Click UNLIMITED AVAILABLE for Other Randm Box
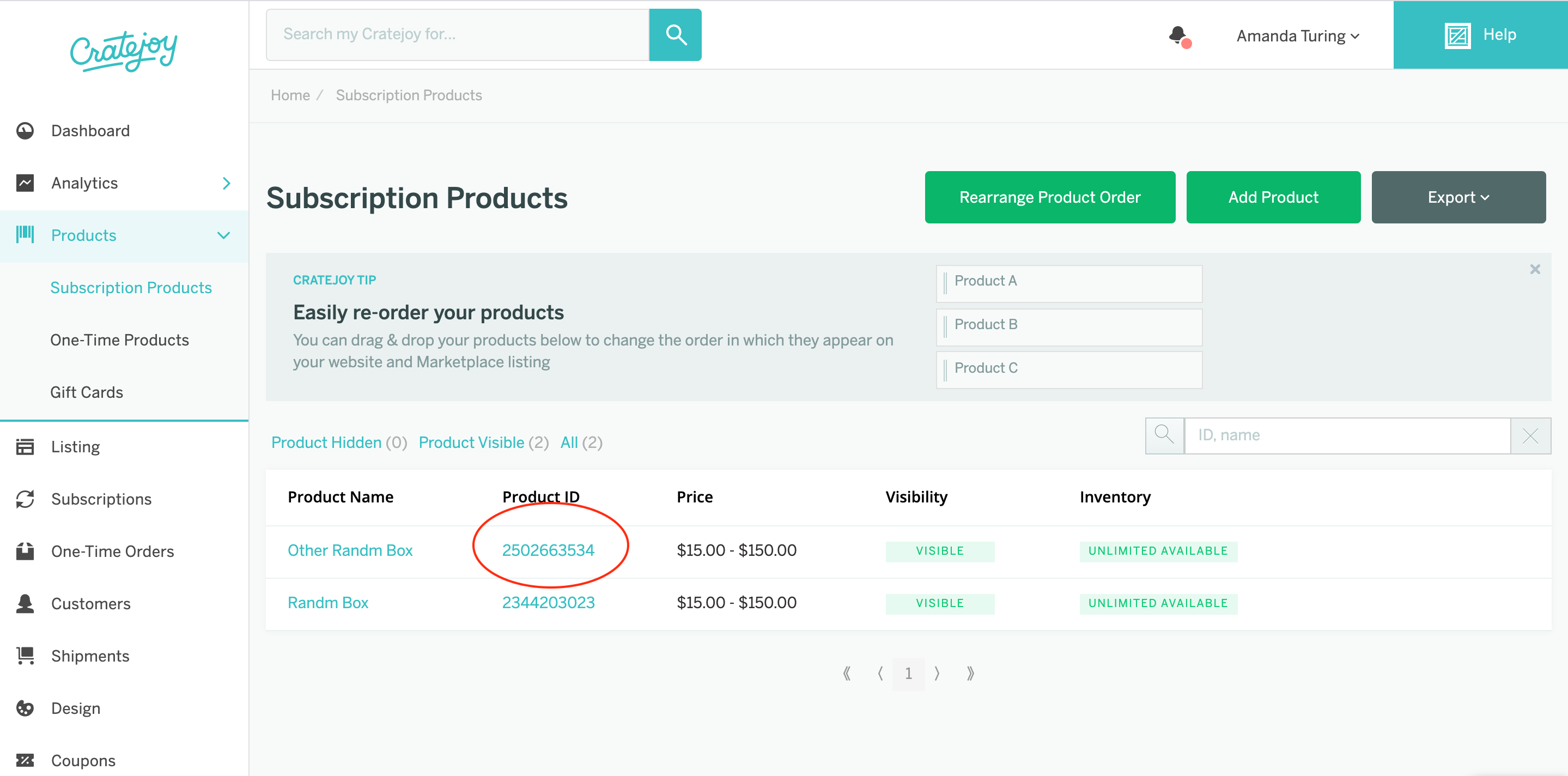 coord(1158,551)
